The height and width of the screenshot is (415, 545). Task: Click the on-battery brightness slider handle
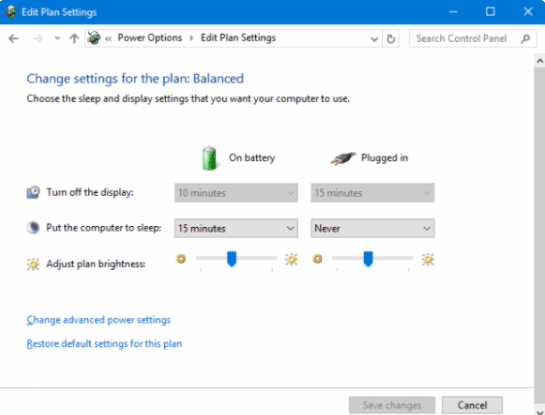coord(232,259)
